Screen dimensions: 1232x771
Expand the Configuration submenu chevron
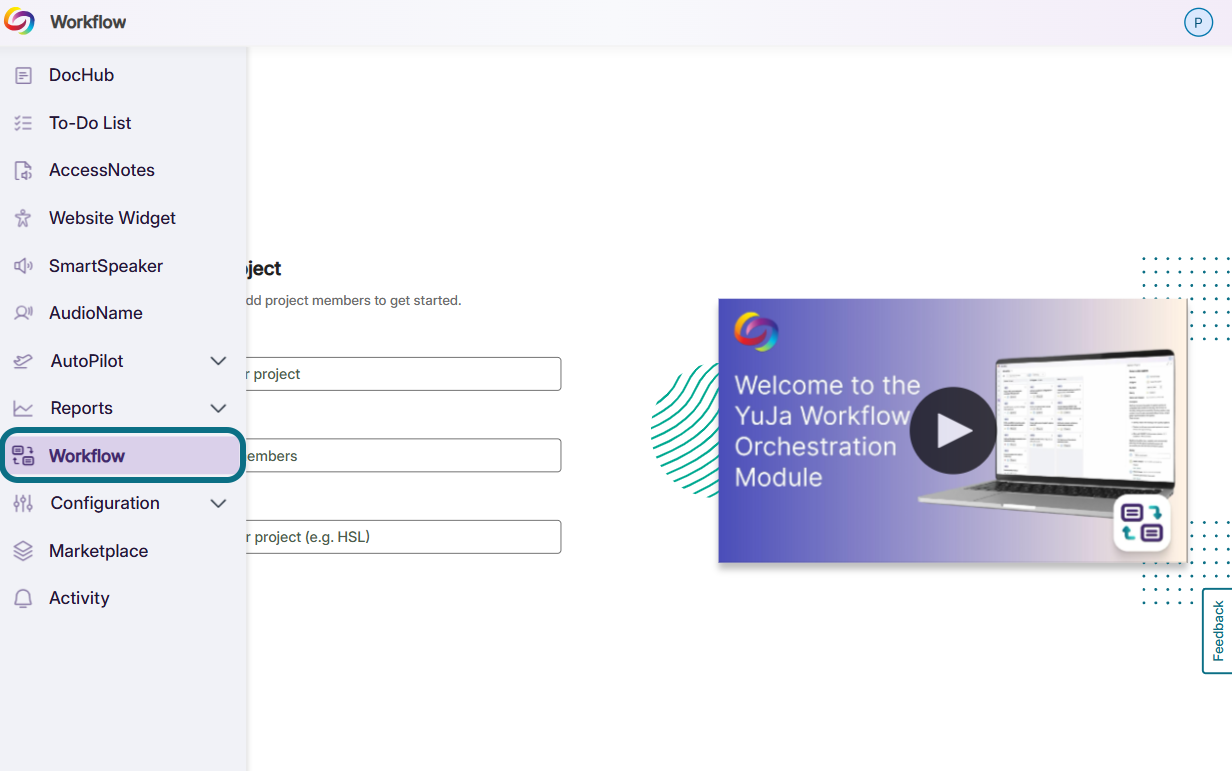218,503
